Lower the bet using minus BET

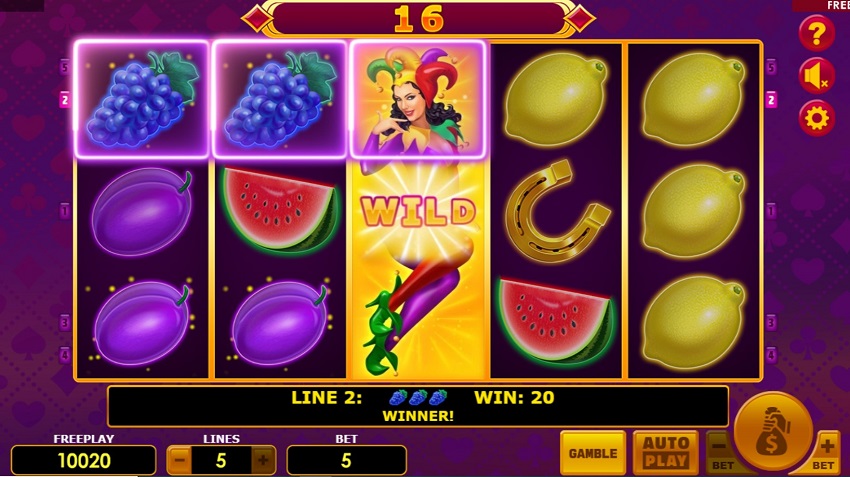[720, 454]
